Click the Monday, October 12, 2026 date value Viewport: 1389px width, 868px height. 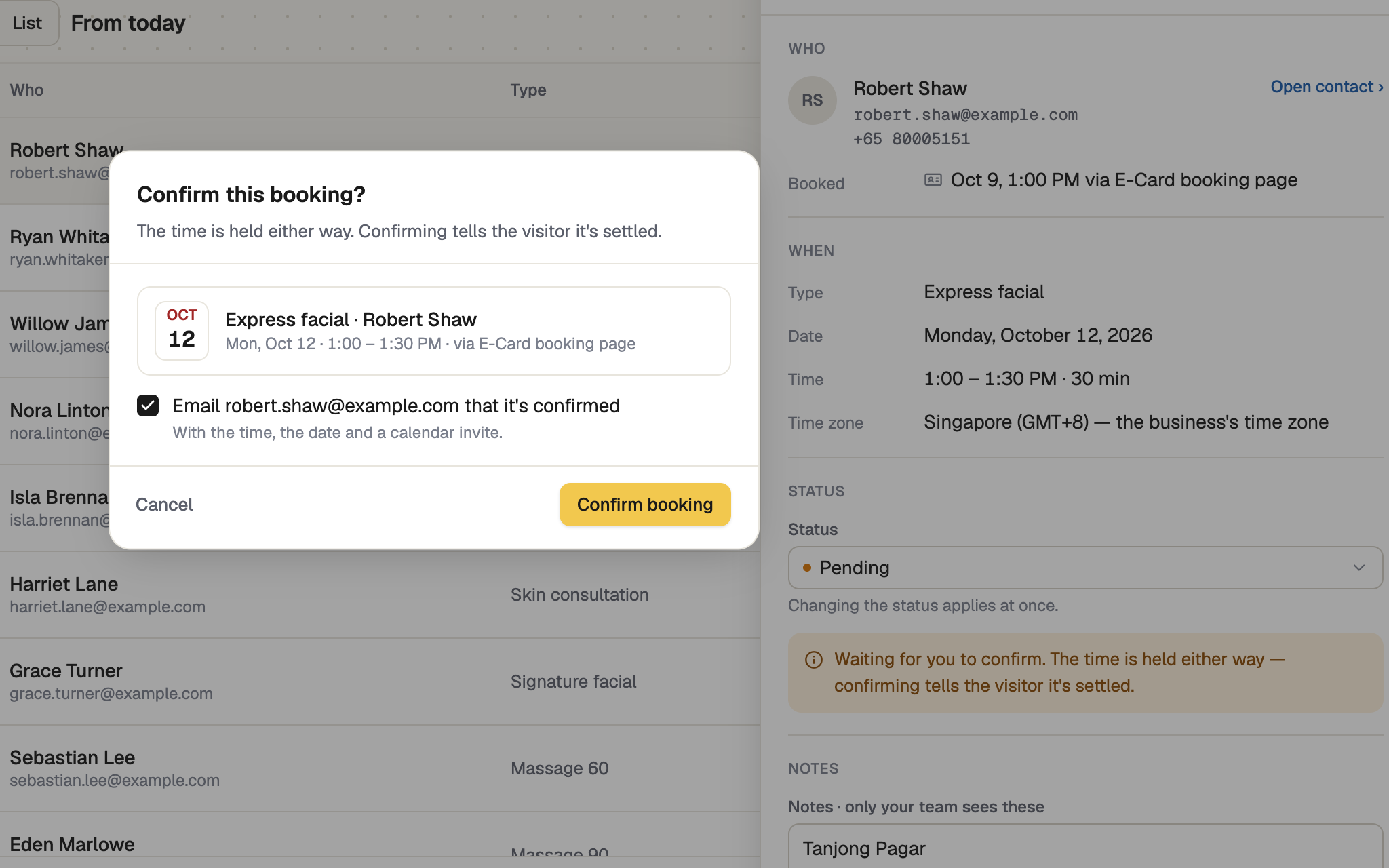point(1038,335)
